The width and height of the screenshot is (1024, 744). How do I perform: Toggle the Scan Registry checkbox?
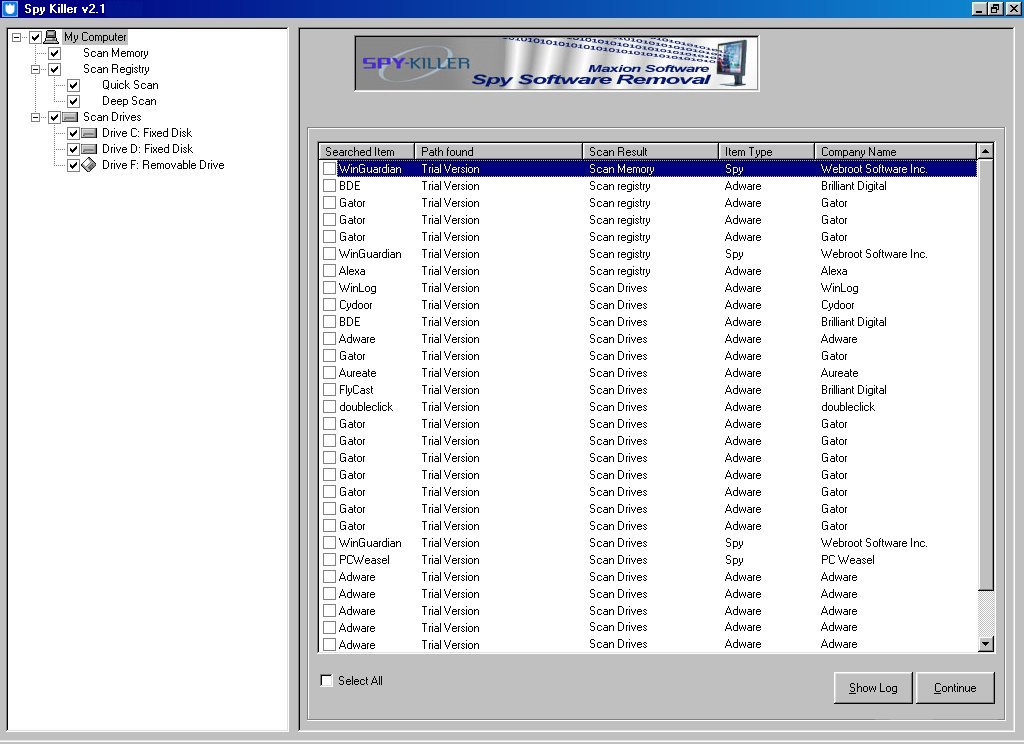[x=55, y=69]
